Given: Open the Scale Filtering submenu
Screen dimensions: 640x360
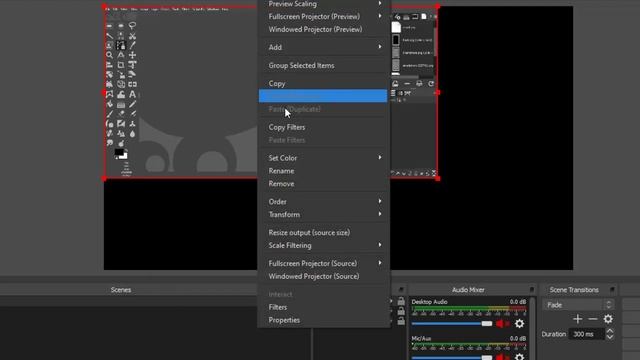Looking at the screenshot, I should click(324, 245).
